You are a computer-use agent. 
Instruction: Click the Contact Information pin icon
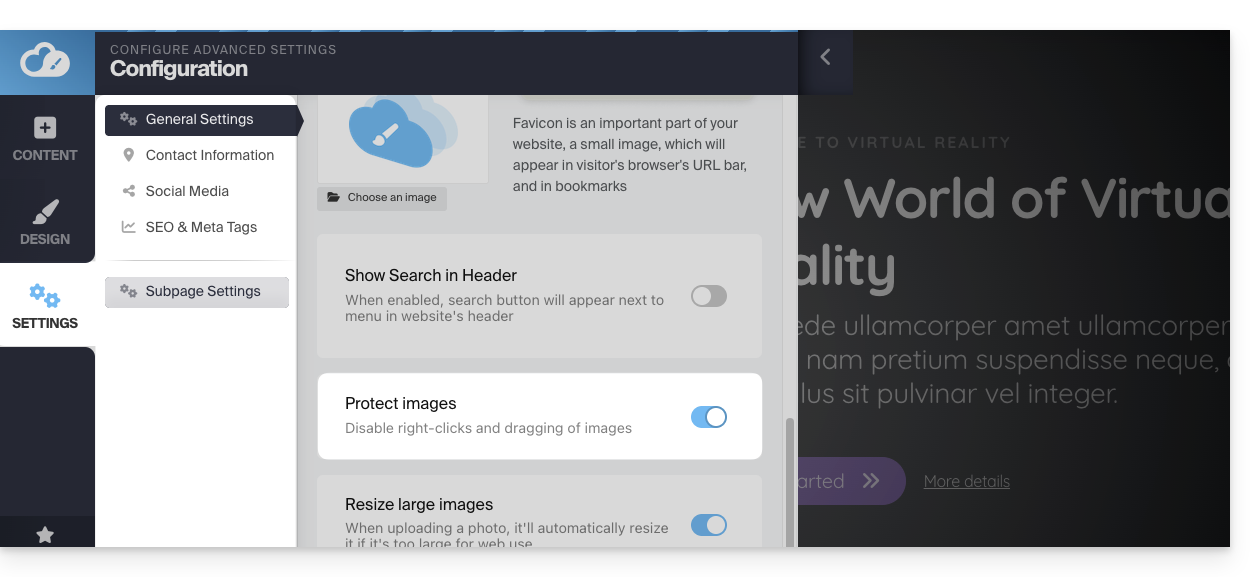[x=128, y=155]
